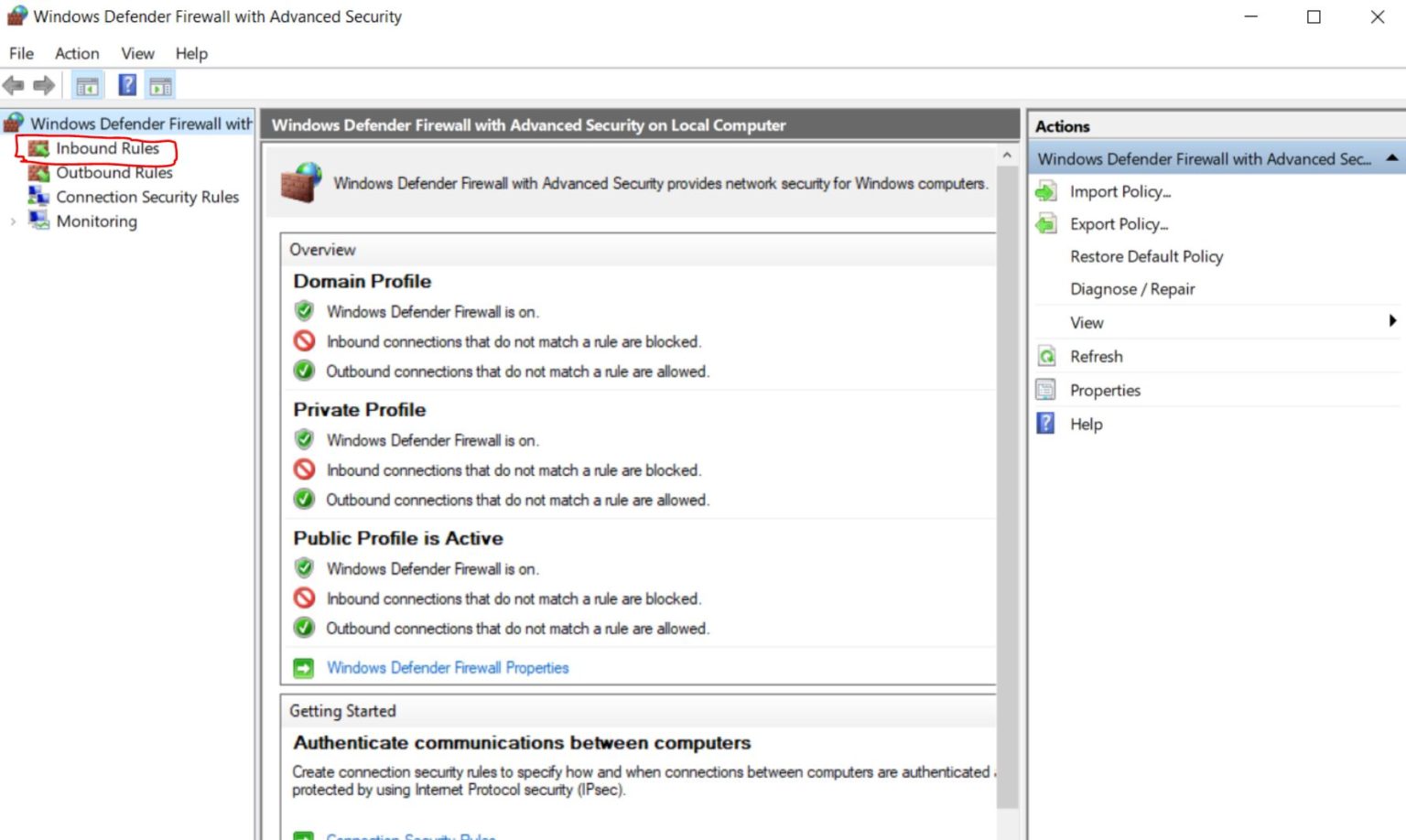The image size is (1406, 840).
Task: Click the Import Policy icon
Action: [1046, 192]
